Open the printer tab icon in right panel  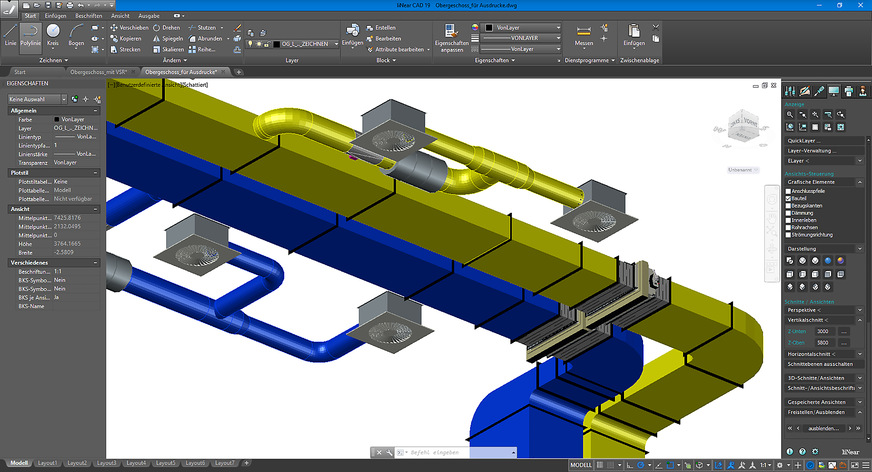(x=848, y=91)
